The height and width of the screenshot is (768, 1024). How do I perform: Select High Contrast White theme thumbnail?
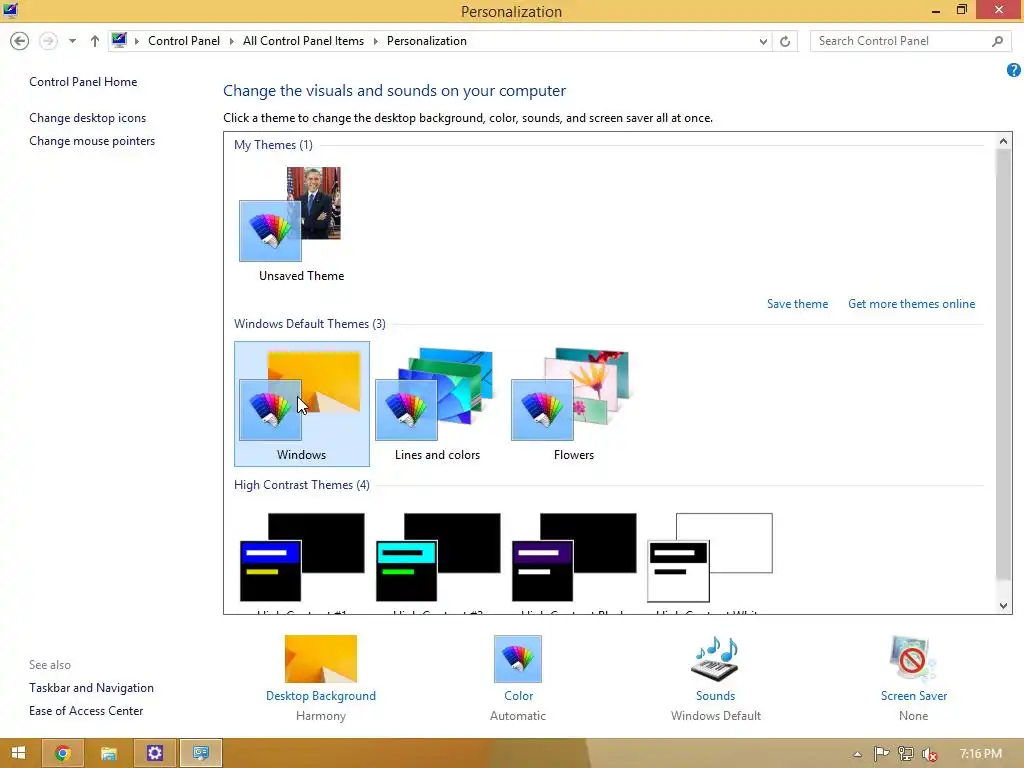(709, 557)
